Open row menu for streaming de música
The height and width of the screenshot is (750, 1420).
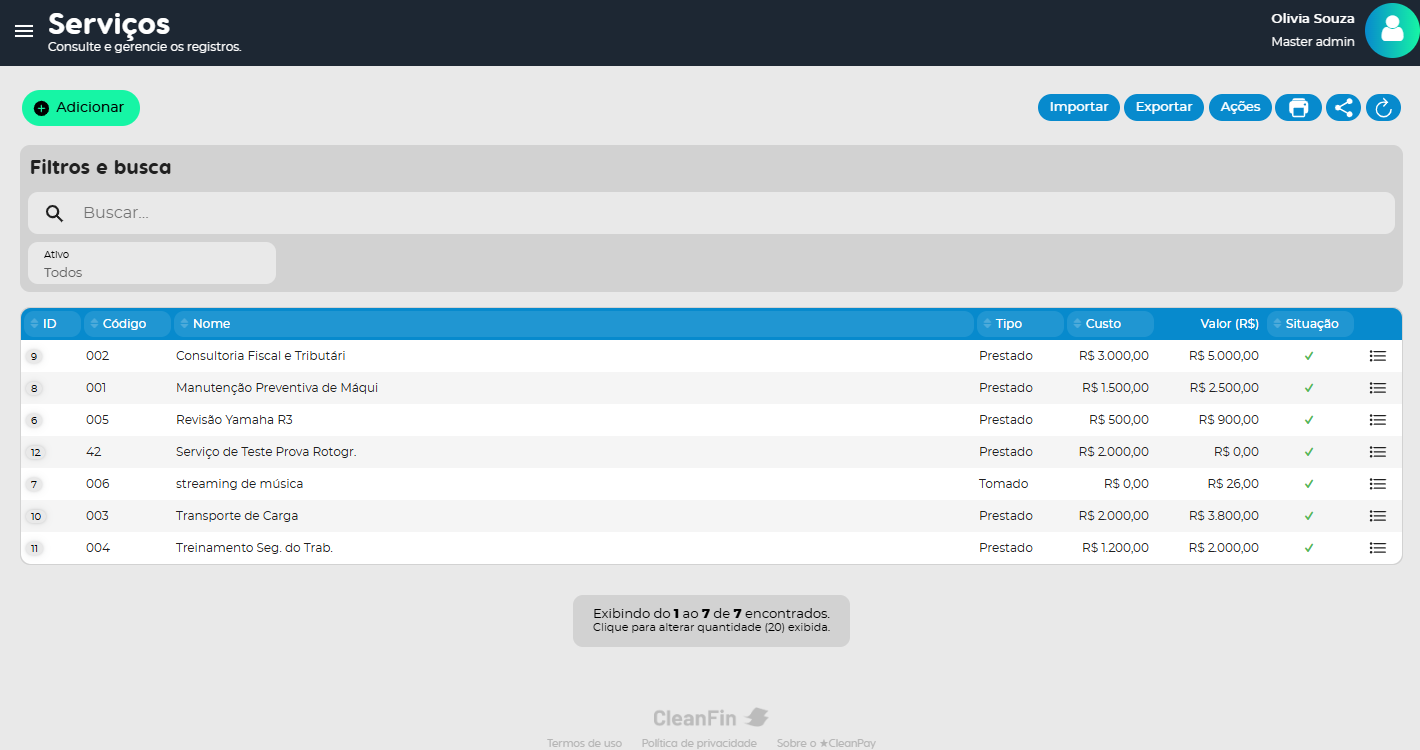(1377, 484)
